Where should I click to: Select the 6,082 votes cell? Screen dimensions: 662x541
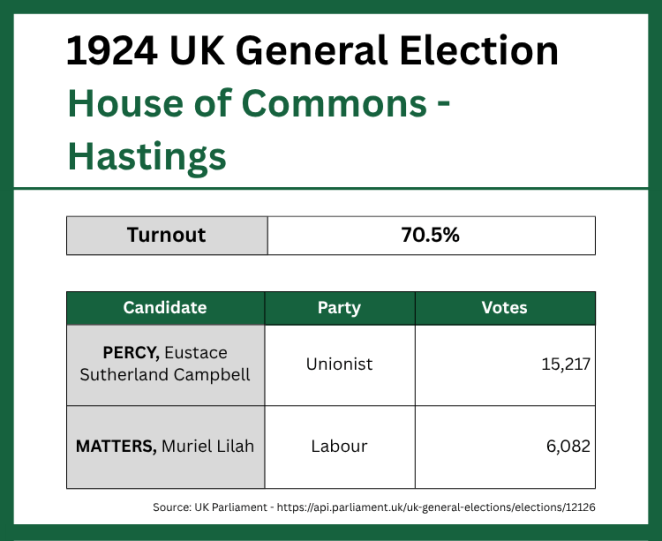505,447
